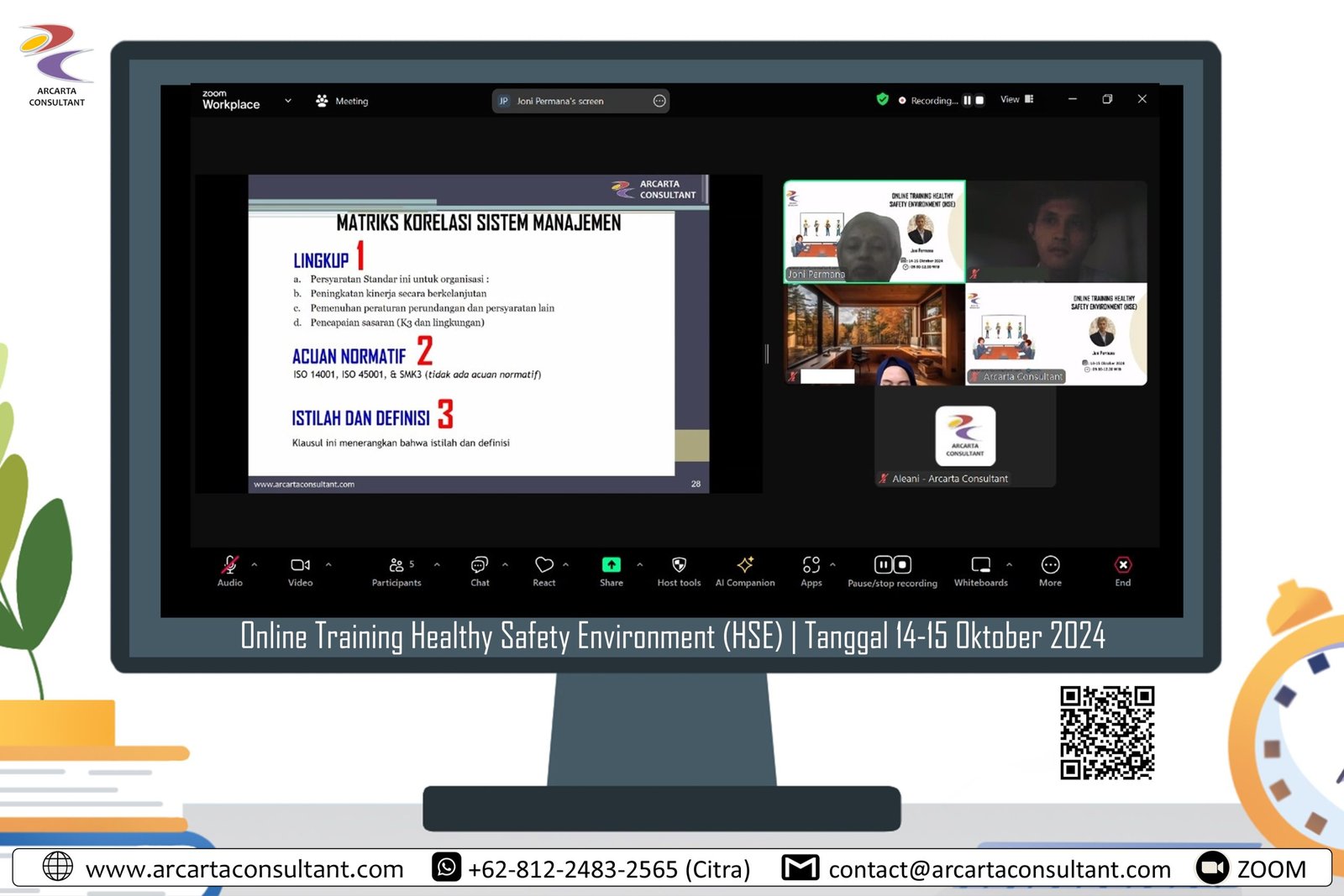Open the View layout menu
1344x896 pixels.
tap(1016, 99)
